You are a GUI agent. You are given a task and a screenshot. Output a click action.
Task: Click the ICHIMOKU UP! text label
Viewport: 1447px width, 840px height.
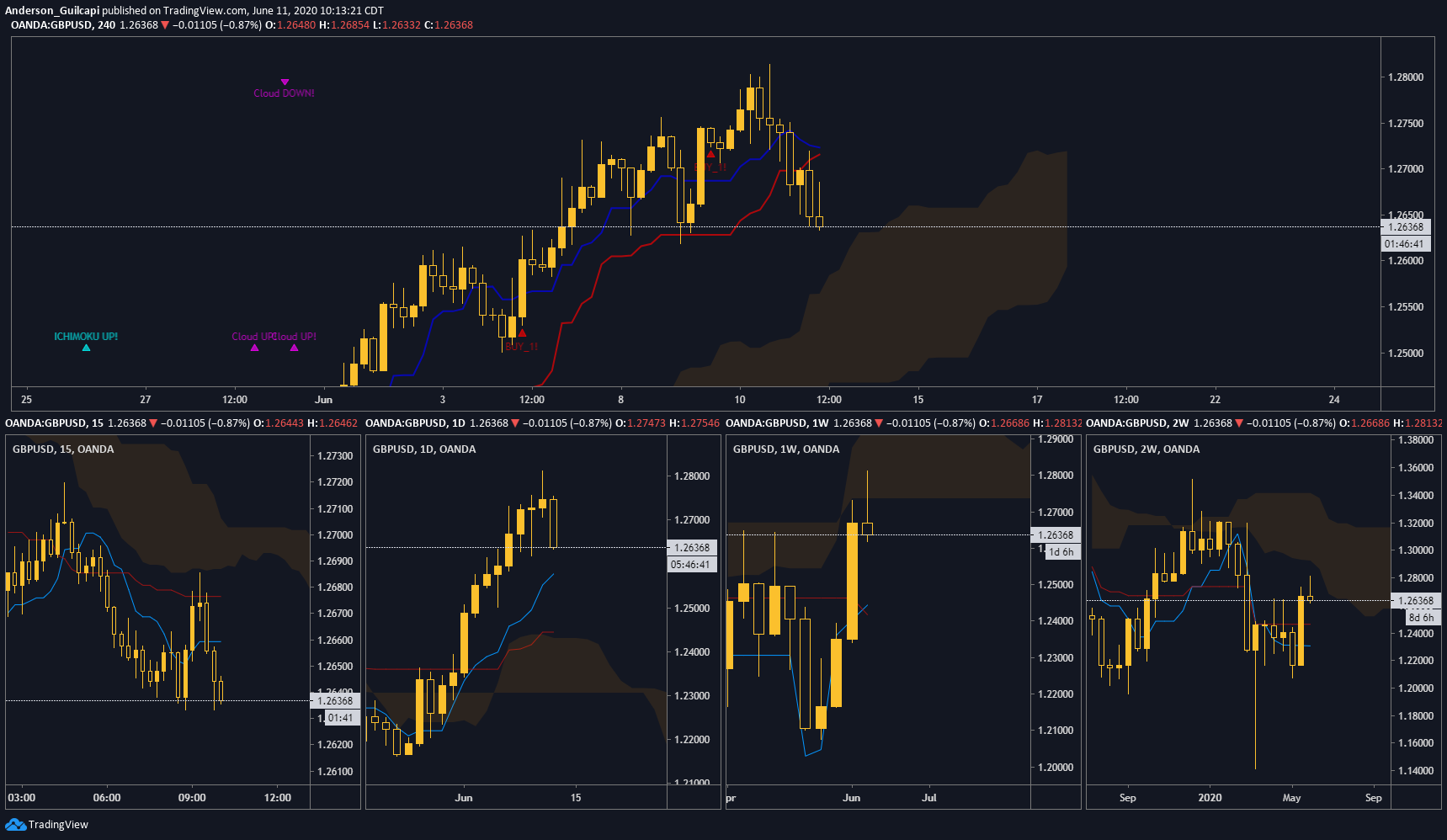pos(86,337)
